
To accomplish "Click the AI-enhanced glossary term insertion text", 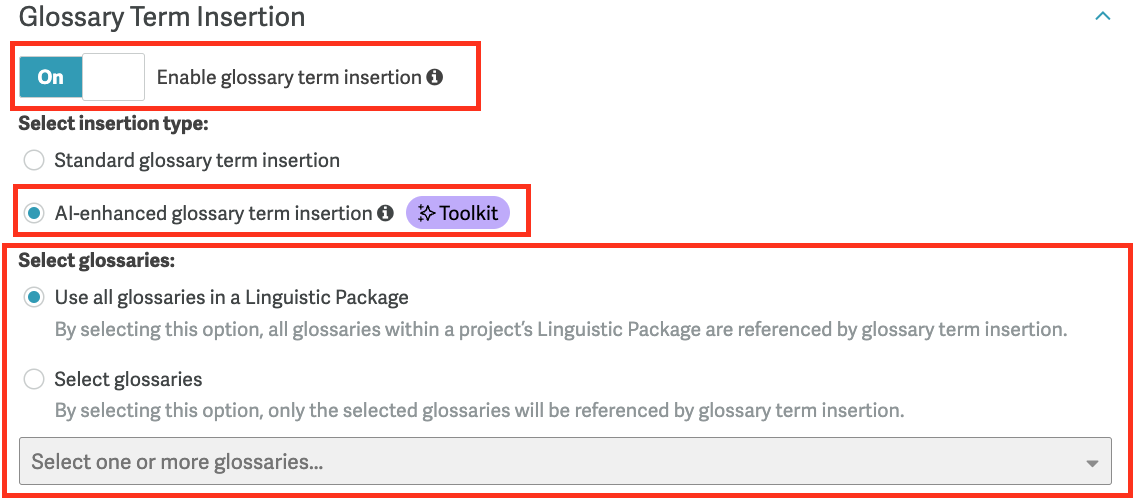I will [x=213, y=213].
